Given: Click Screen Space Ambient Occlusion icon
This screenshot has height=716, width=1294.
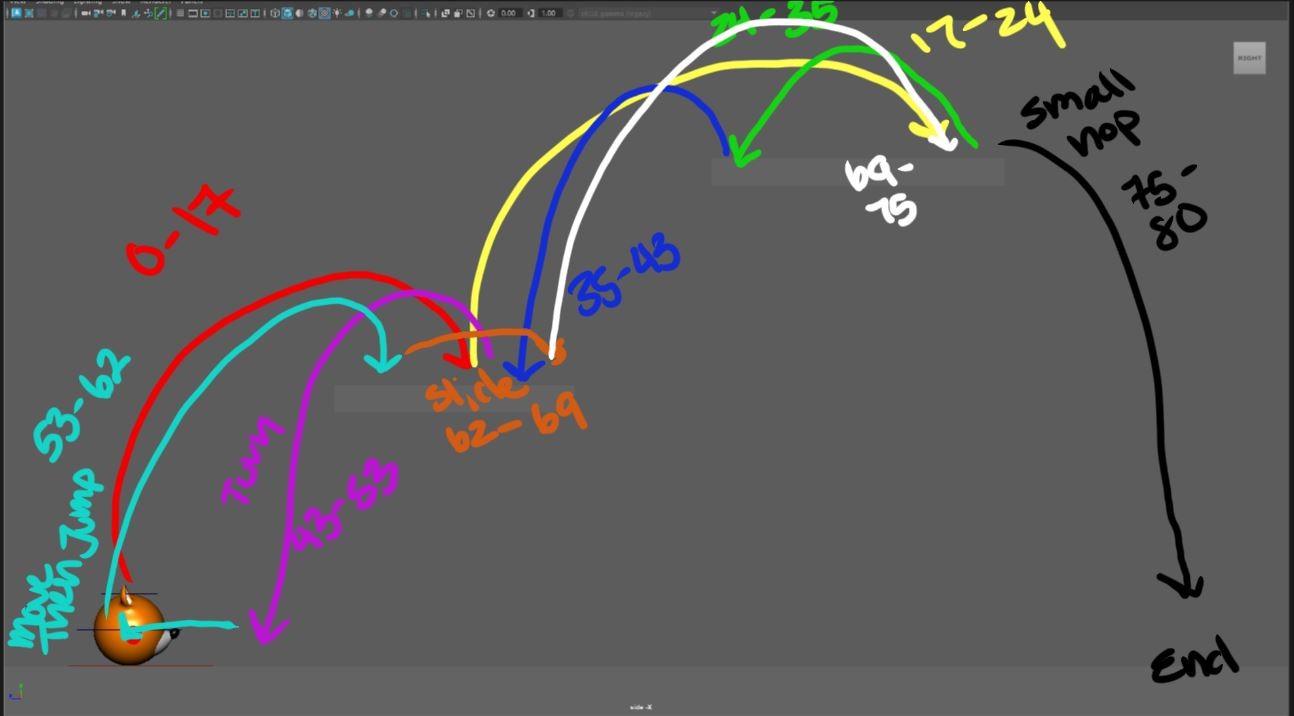Looking at the screenshot, I should coord(369,13).
